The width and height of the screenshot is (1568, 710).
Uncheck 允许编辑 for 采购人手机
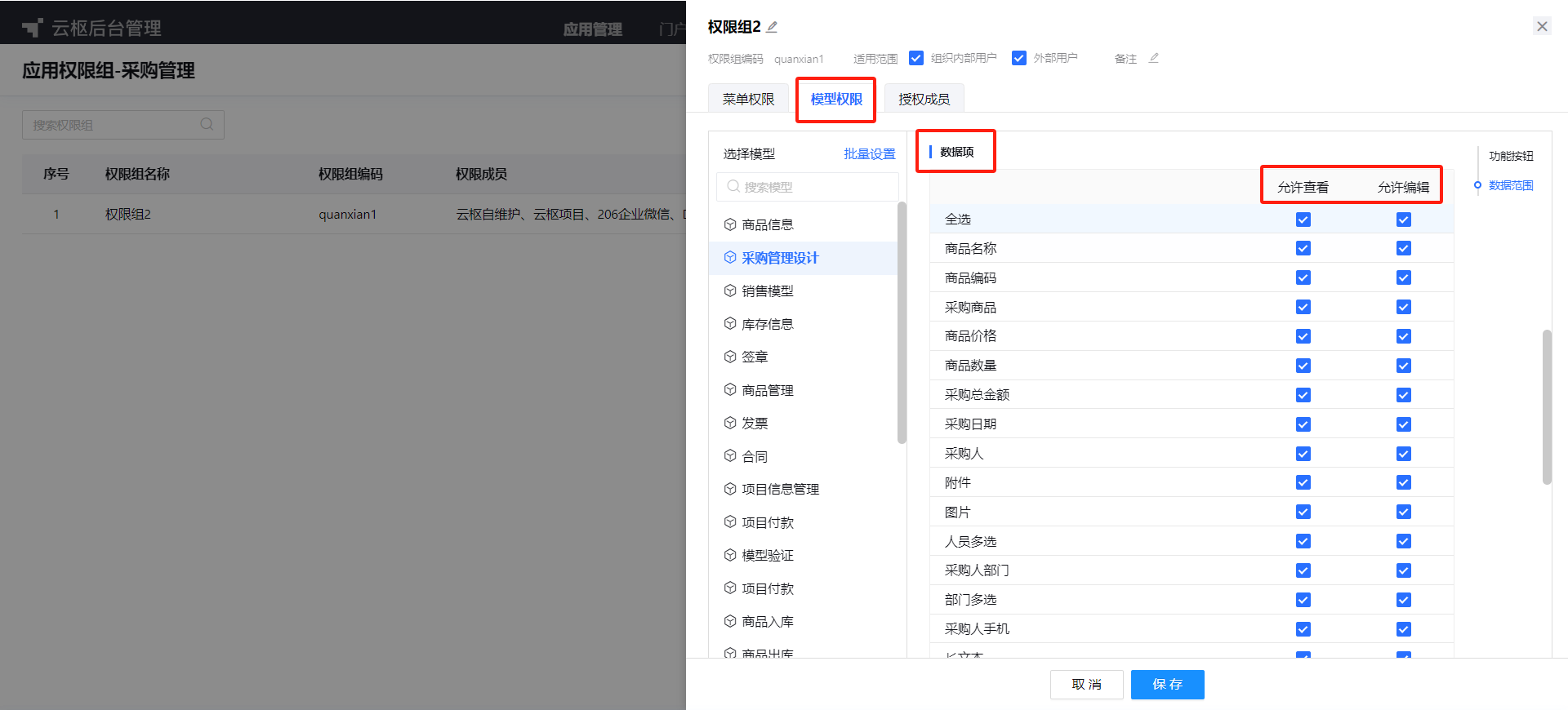click(x=1404, y=629)
